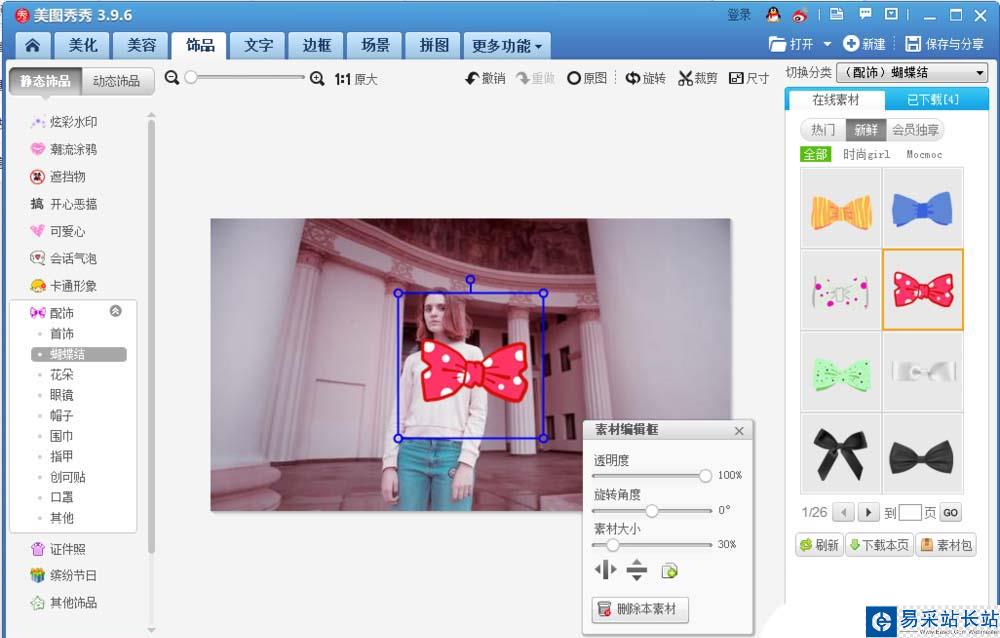Open the 切换分类 category combo box
The image size is (1000, 638).
912,73
